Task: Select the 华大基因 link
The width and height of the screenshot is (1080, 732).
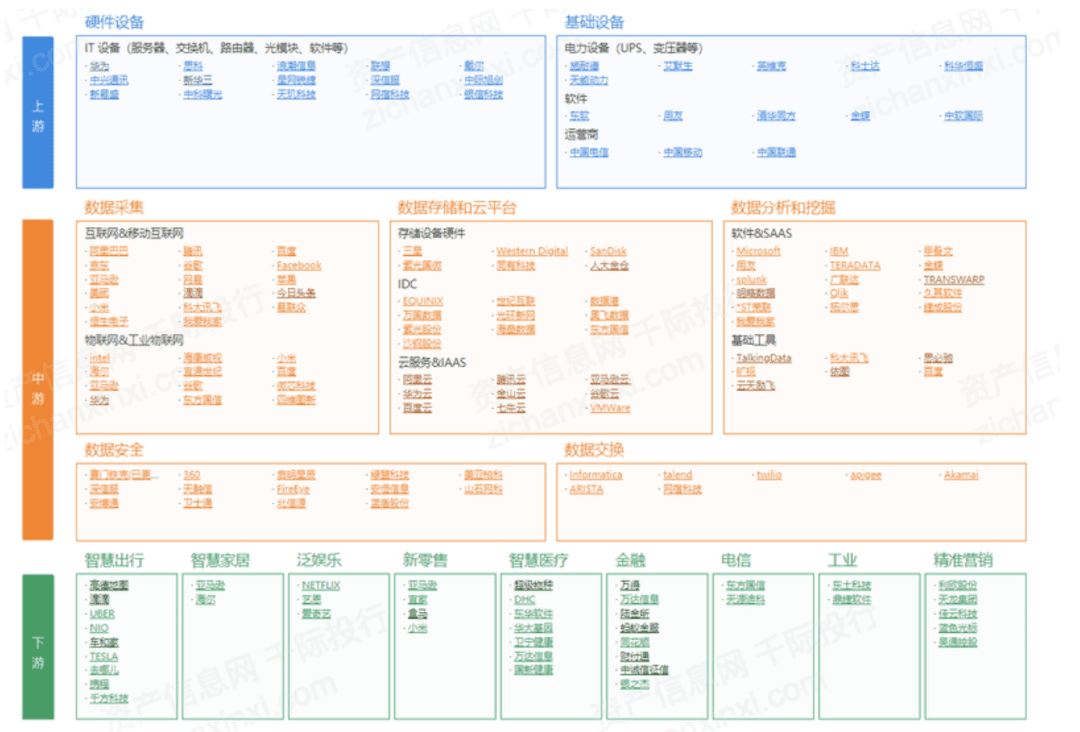Action: tap(533, 629)
